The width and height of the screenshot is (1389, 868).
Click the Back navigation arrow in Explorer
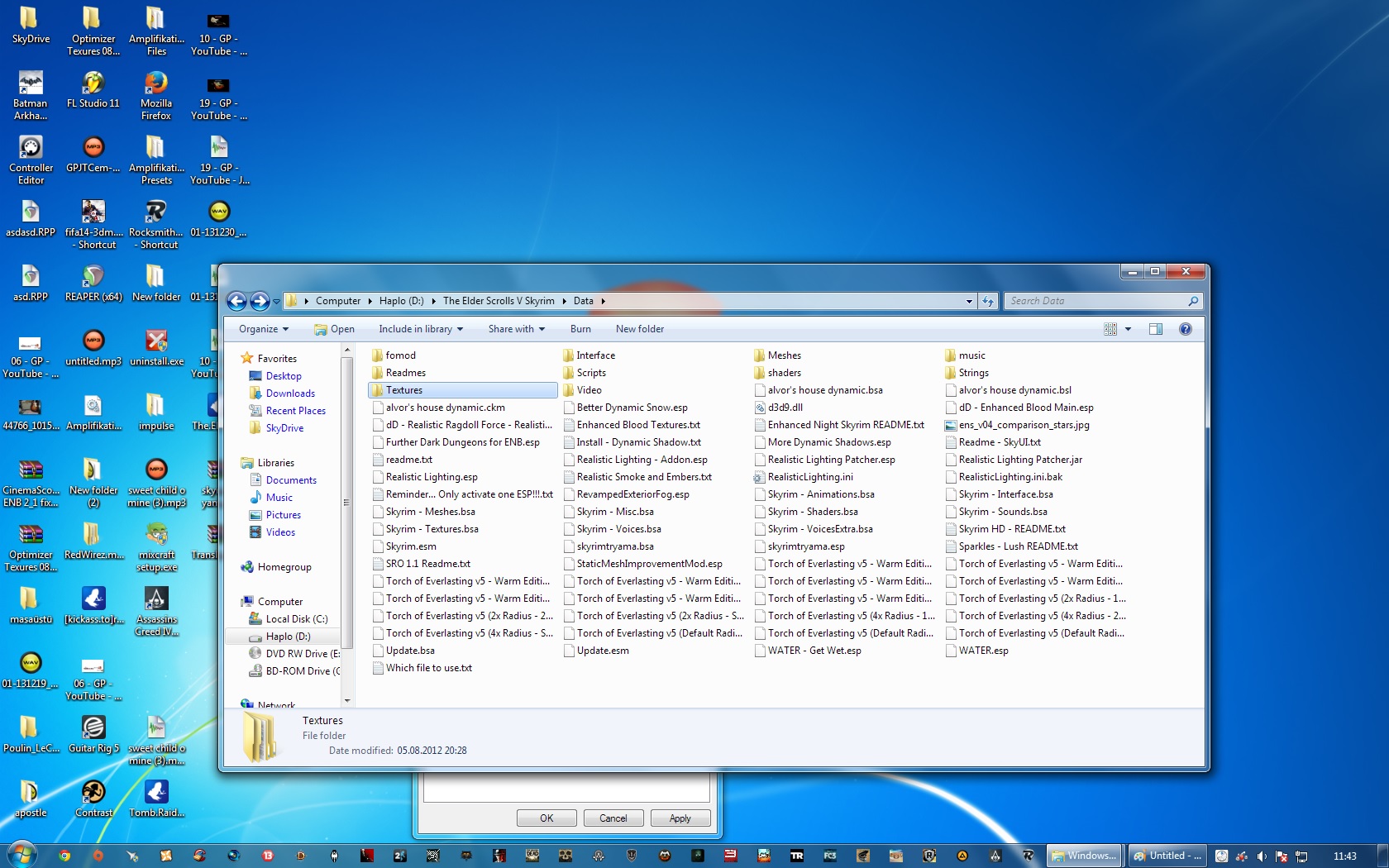point(236,301)
